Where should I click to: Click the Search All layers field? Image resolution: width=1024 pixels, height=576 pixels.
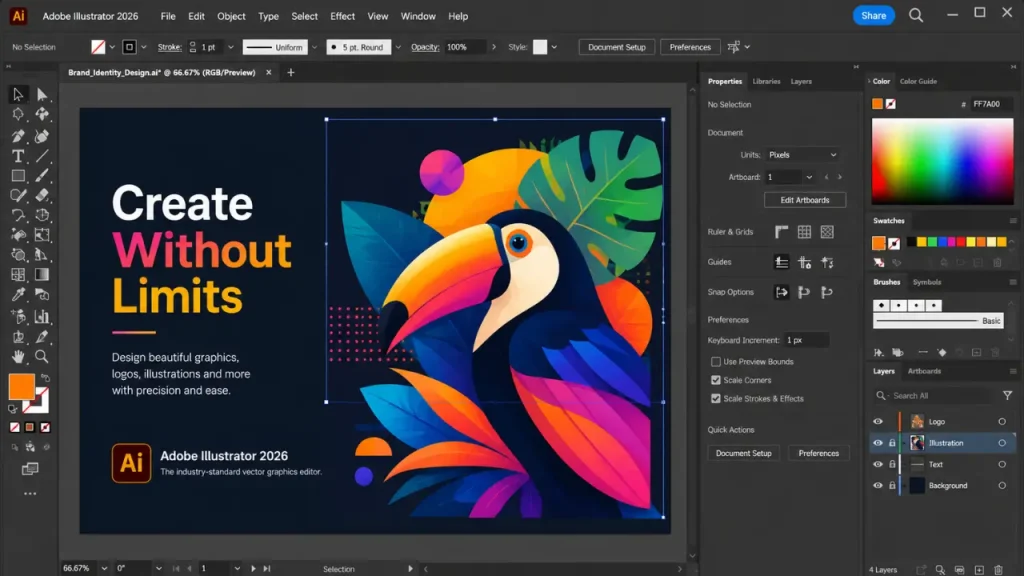pos(934,396)
